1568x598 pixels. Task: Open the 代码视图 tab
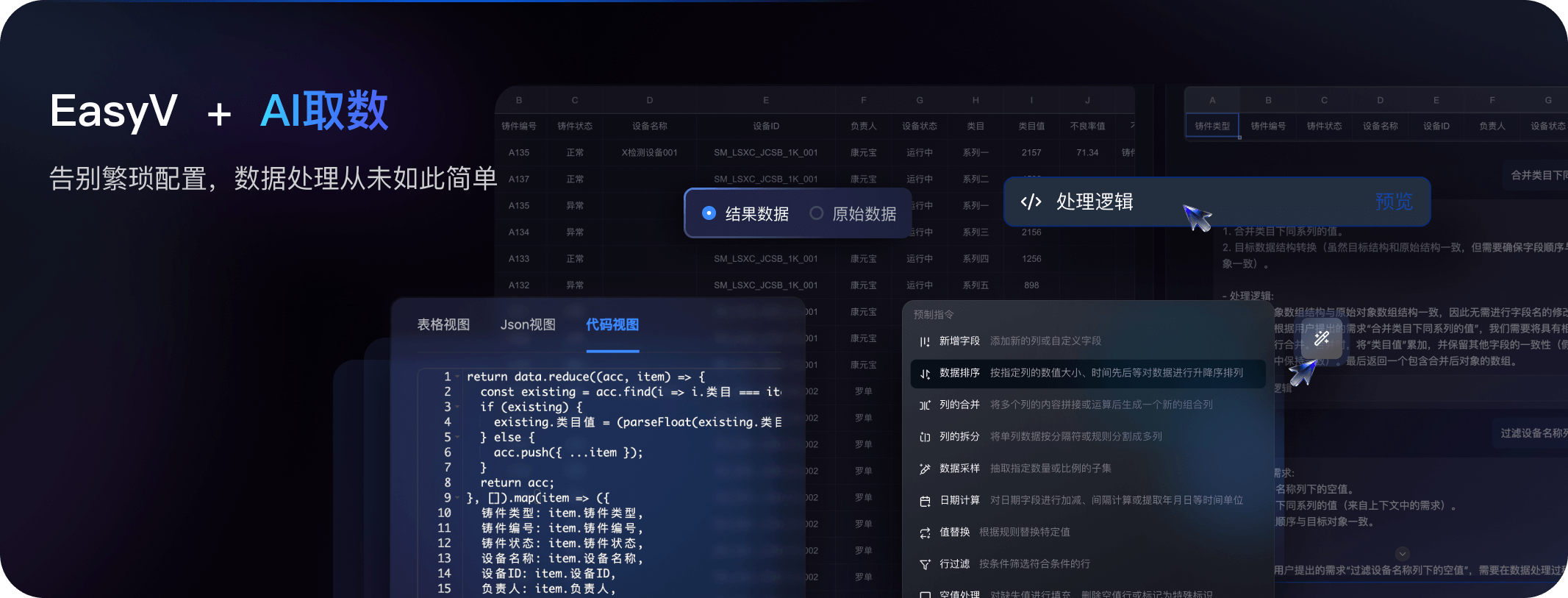pyautogui.click(x=612, y=324)
